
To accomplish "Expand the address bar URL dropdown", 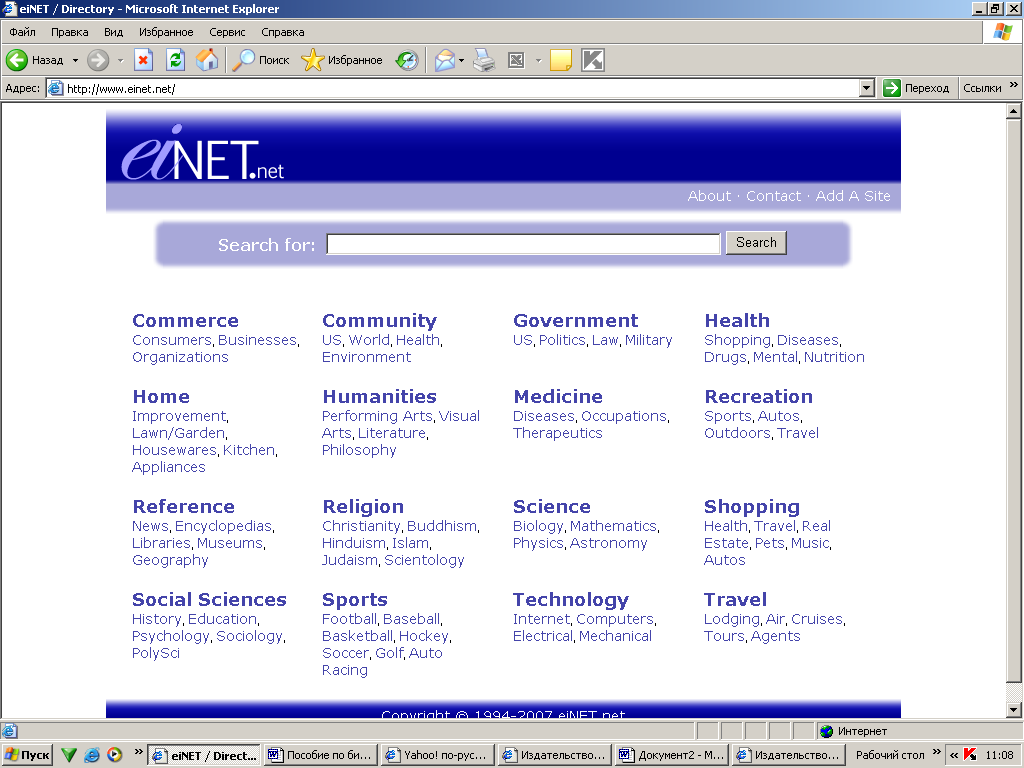I will coord(867,88).
